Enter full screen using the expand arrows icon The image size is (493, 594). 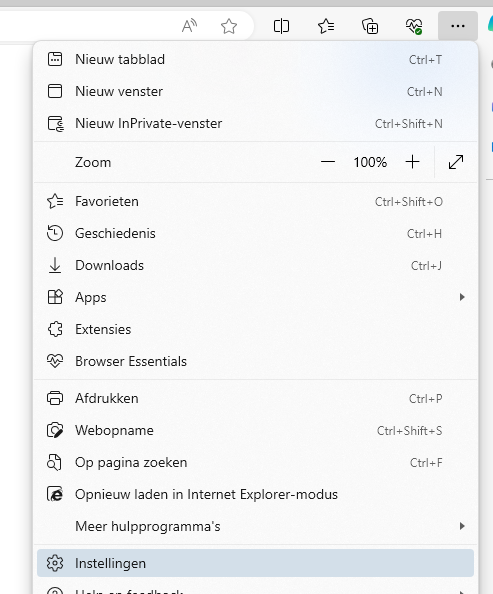456,162
